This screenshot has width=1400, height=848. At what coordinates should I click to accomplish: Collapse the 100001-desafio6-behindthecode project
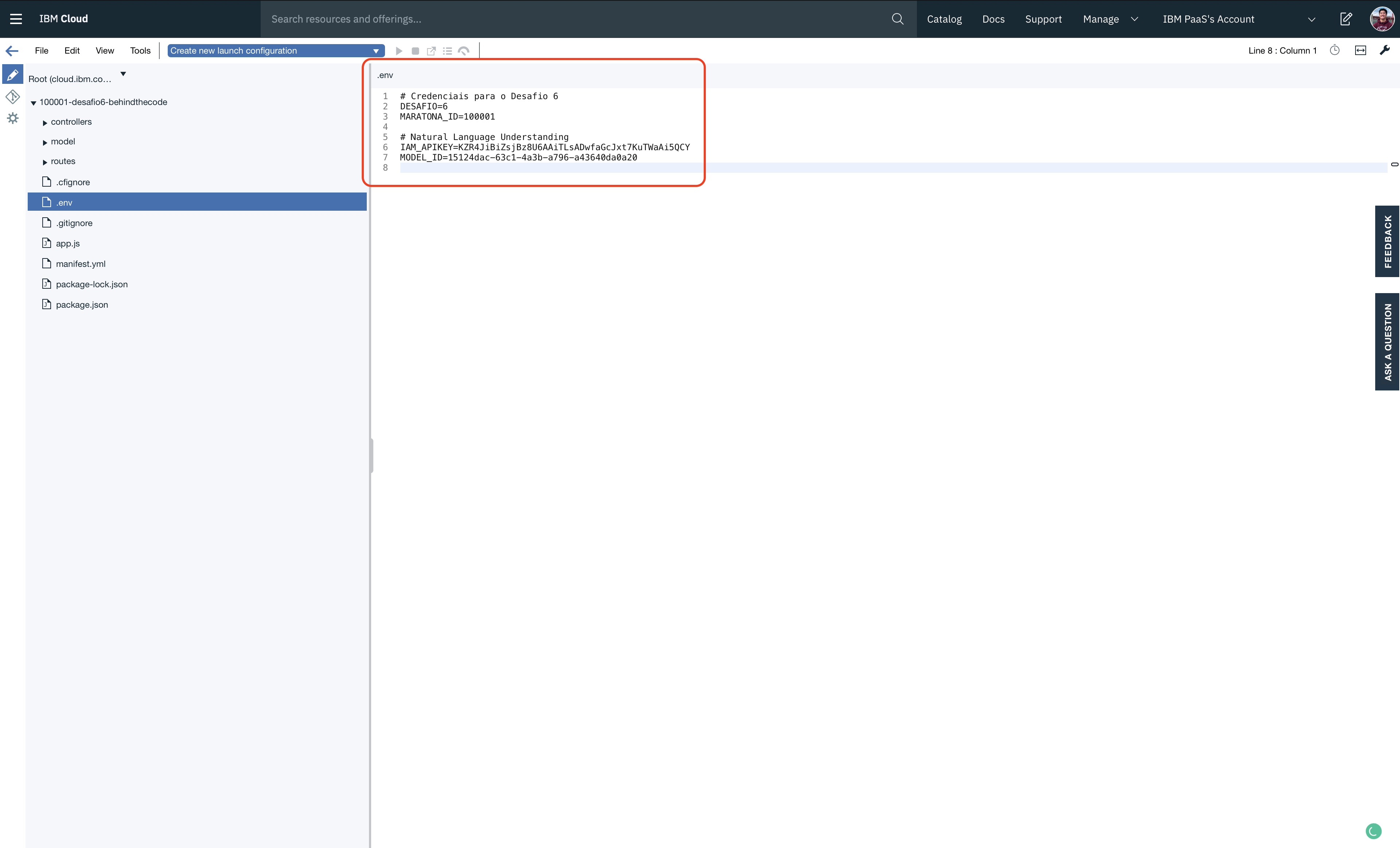(x=34, y=103)
